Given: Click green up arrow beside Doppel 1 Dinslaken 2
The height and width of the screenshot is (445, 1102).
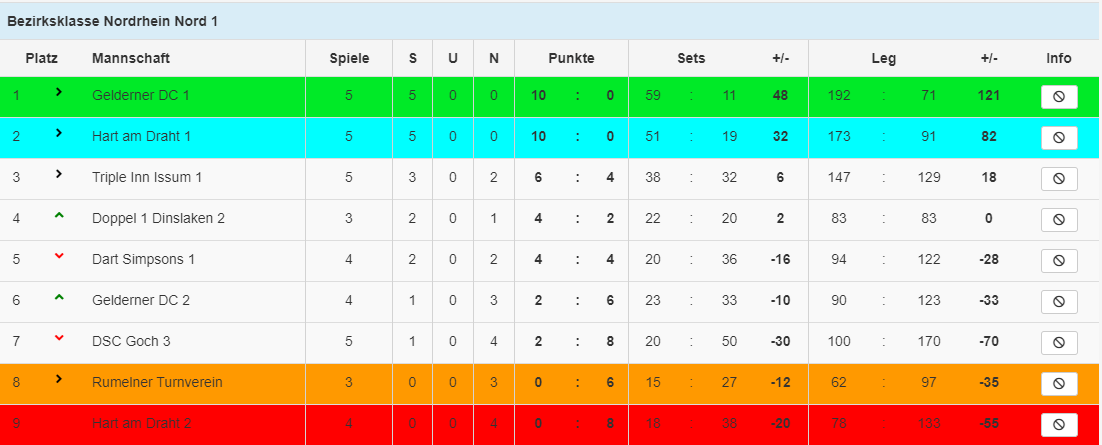Looking at the screenshot, I should 59,216.
